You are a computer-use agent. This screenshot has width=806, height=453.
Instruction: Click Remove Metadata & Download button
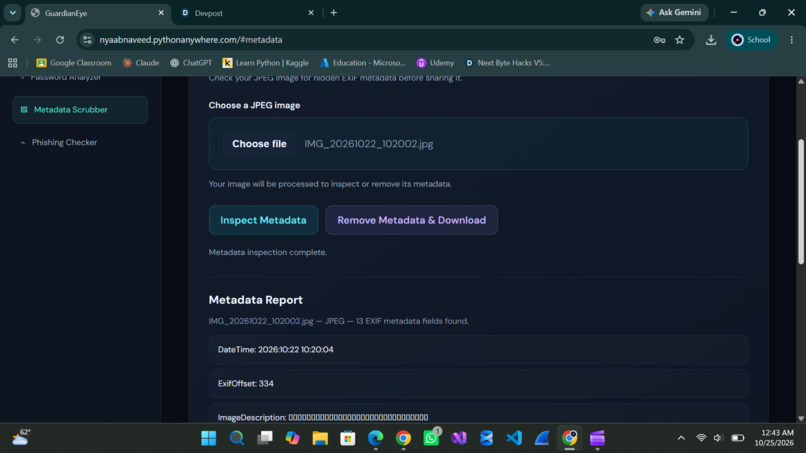(x=411, y=220)
